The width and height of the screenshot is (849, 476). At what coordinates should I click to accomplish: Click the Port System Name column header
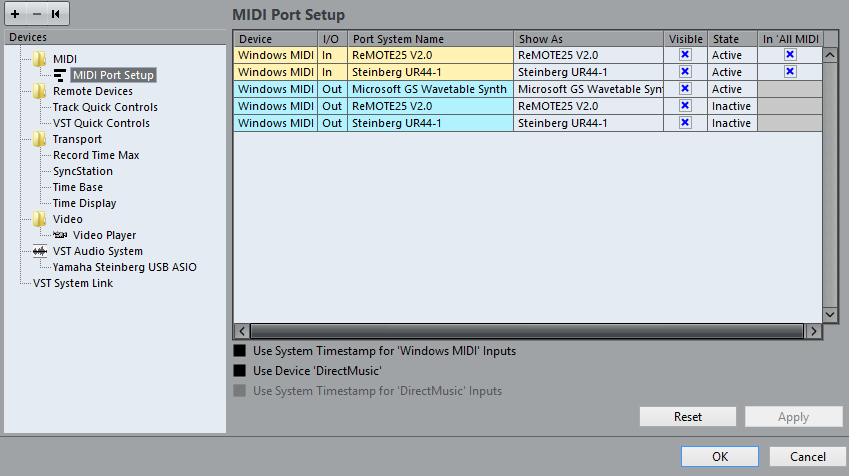(430, 39)
